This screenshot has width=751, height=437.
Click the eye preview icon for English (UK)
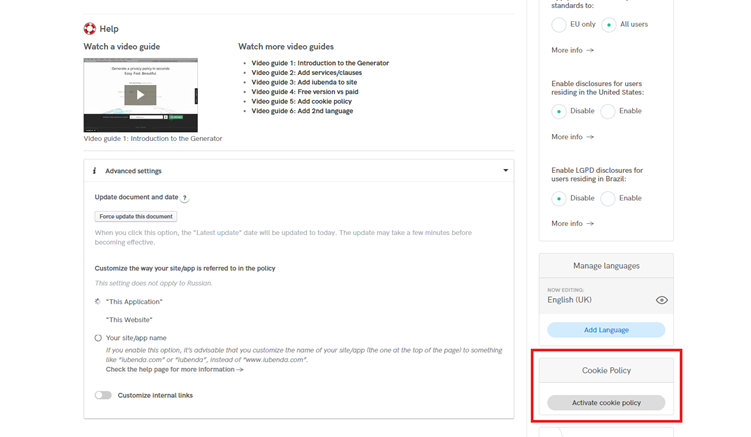tap(661, 300)
